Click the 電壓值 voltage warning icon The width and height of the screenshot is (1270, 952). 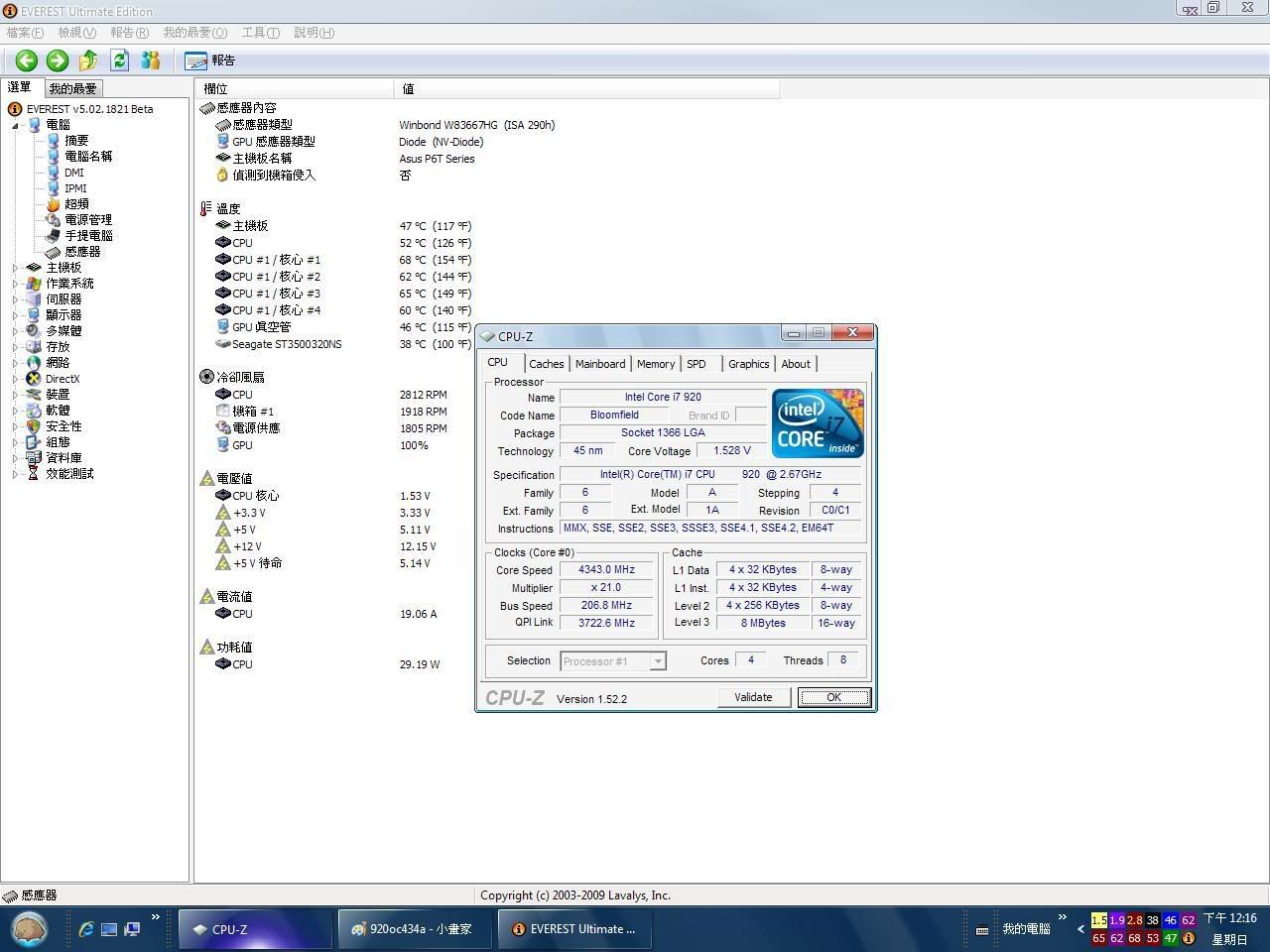206,478
